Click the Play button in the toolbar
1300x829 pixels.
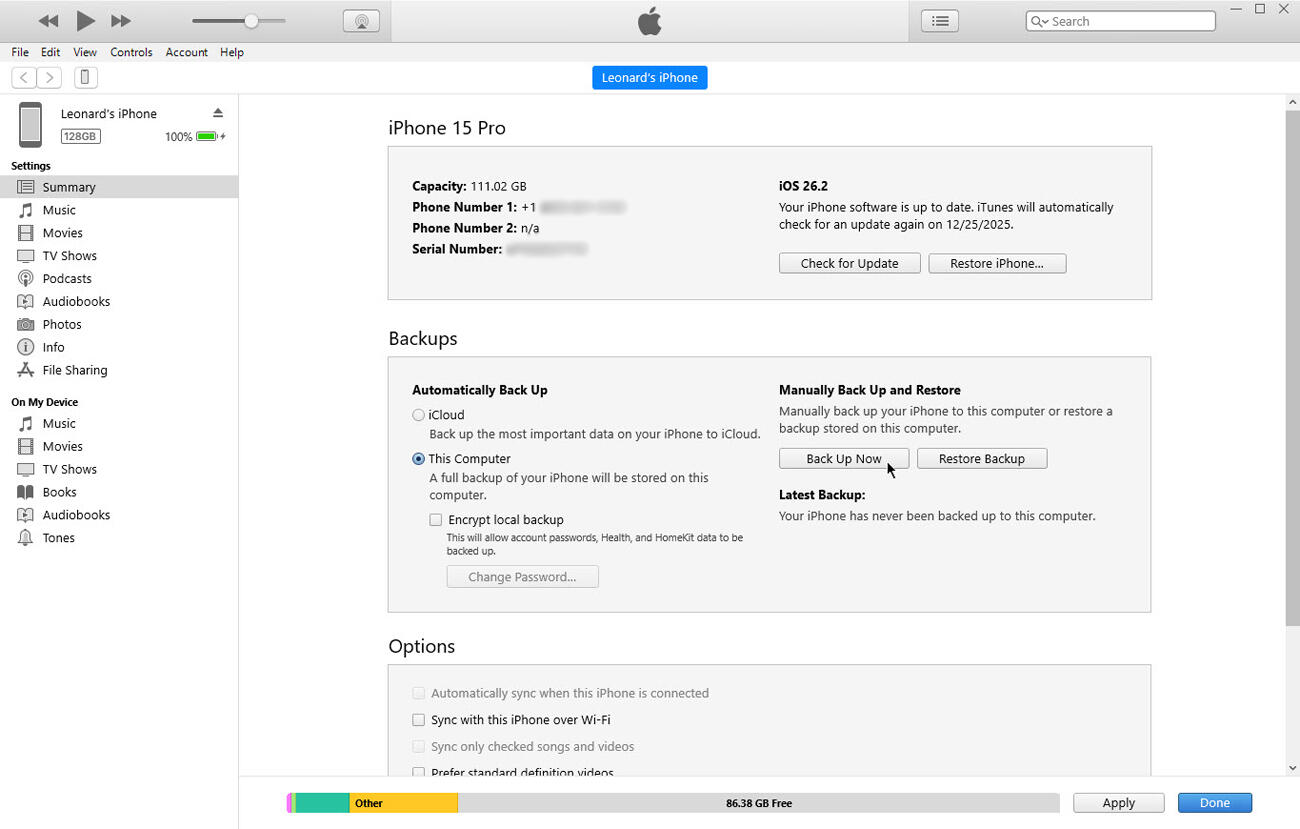tap(85, 21)
